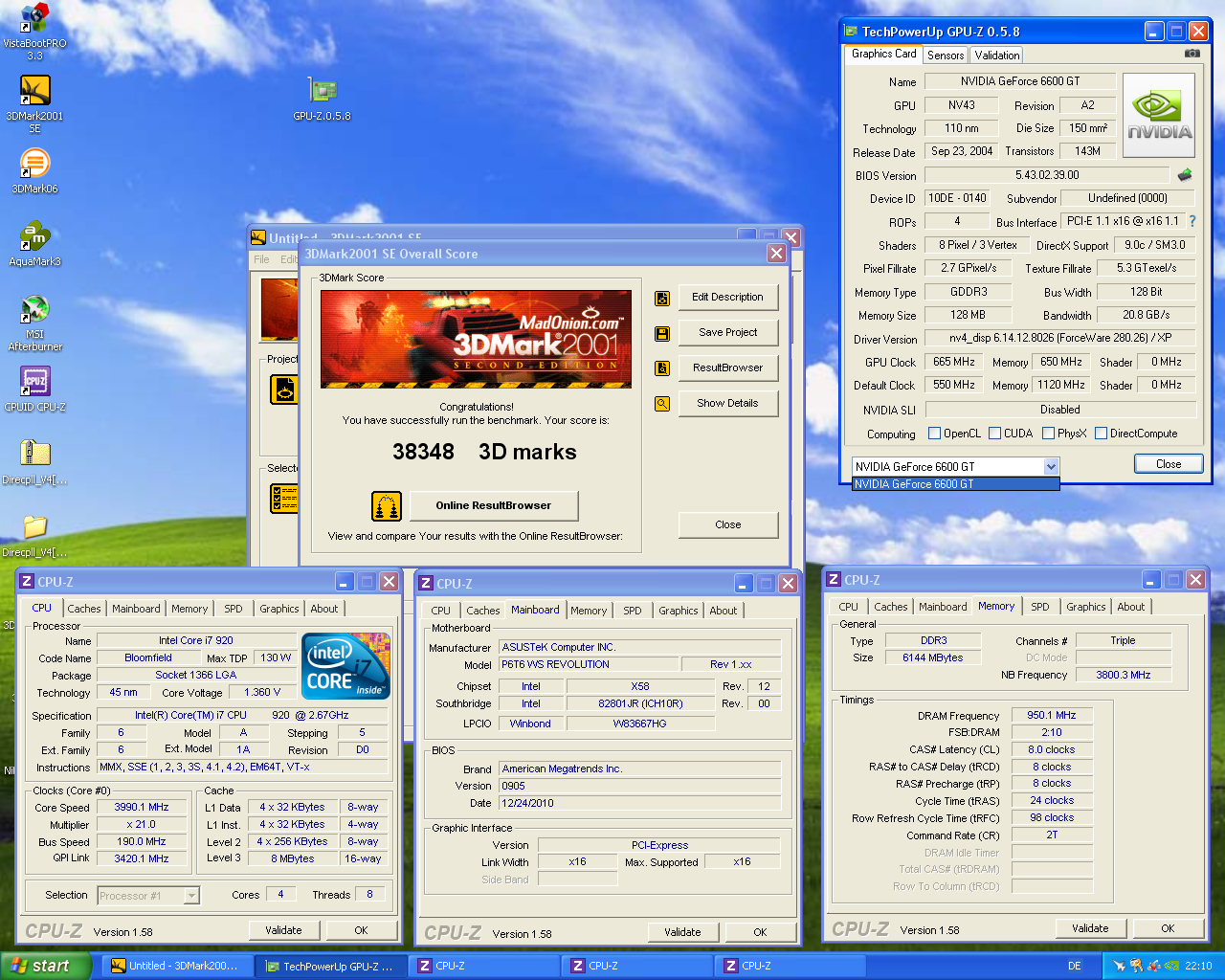Open SPD tab in the left CPU-Z window

[x=234, y=609]
